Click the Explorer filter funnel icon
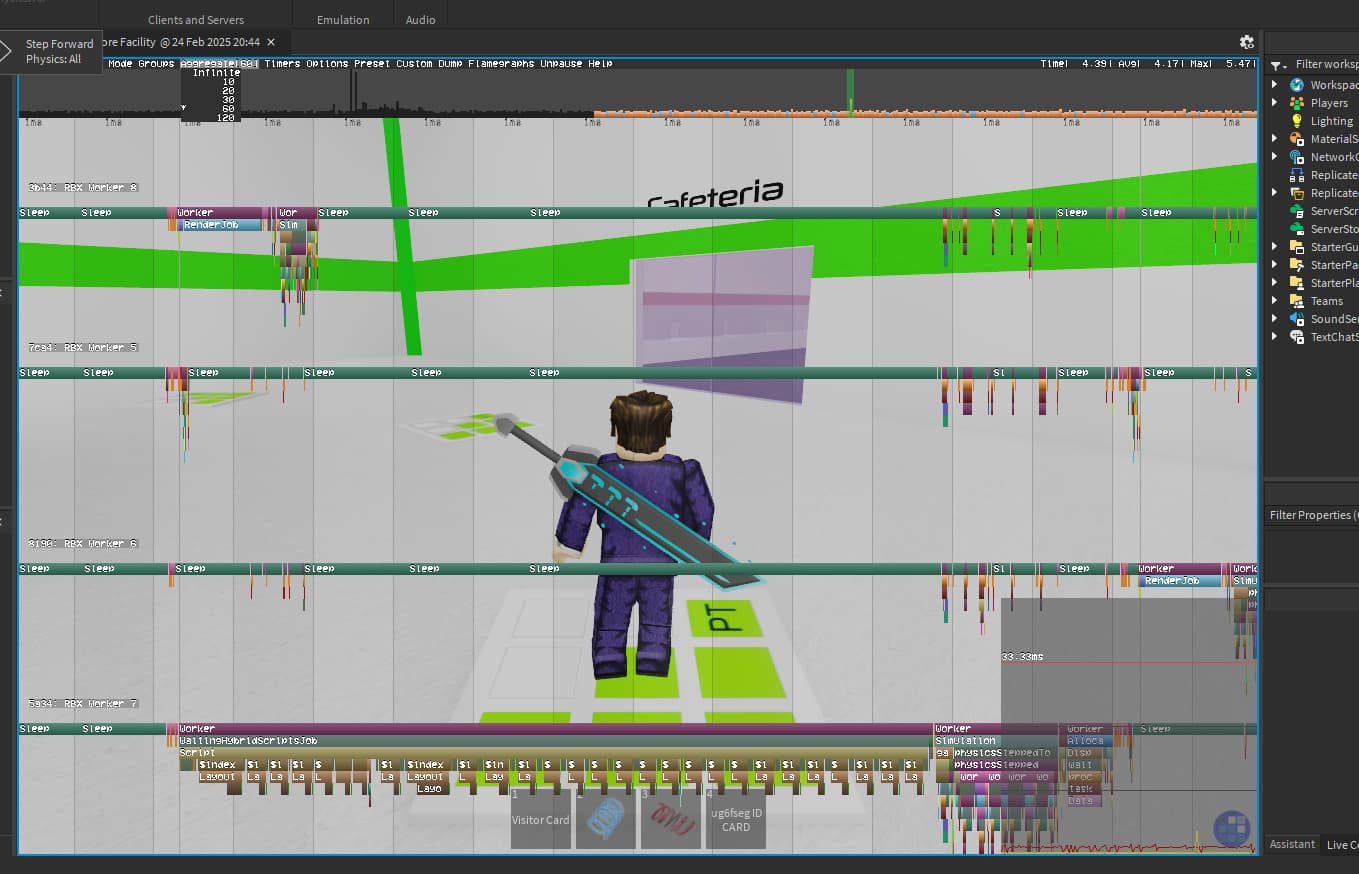 point(1277,65)
